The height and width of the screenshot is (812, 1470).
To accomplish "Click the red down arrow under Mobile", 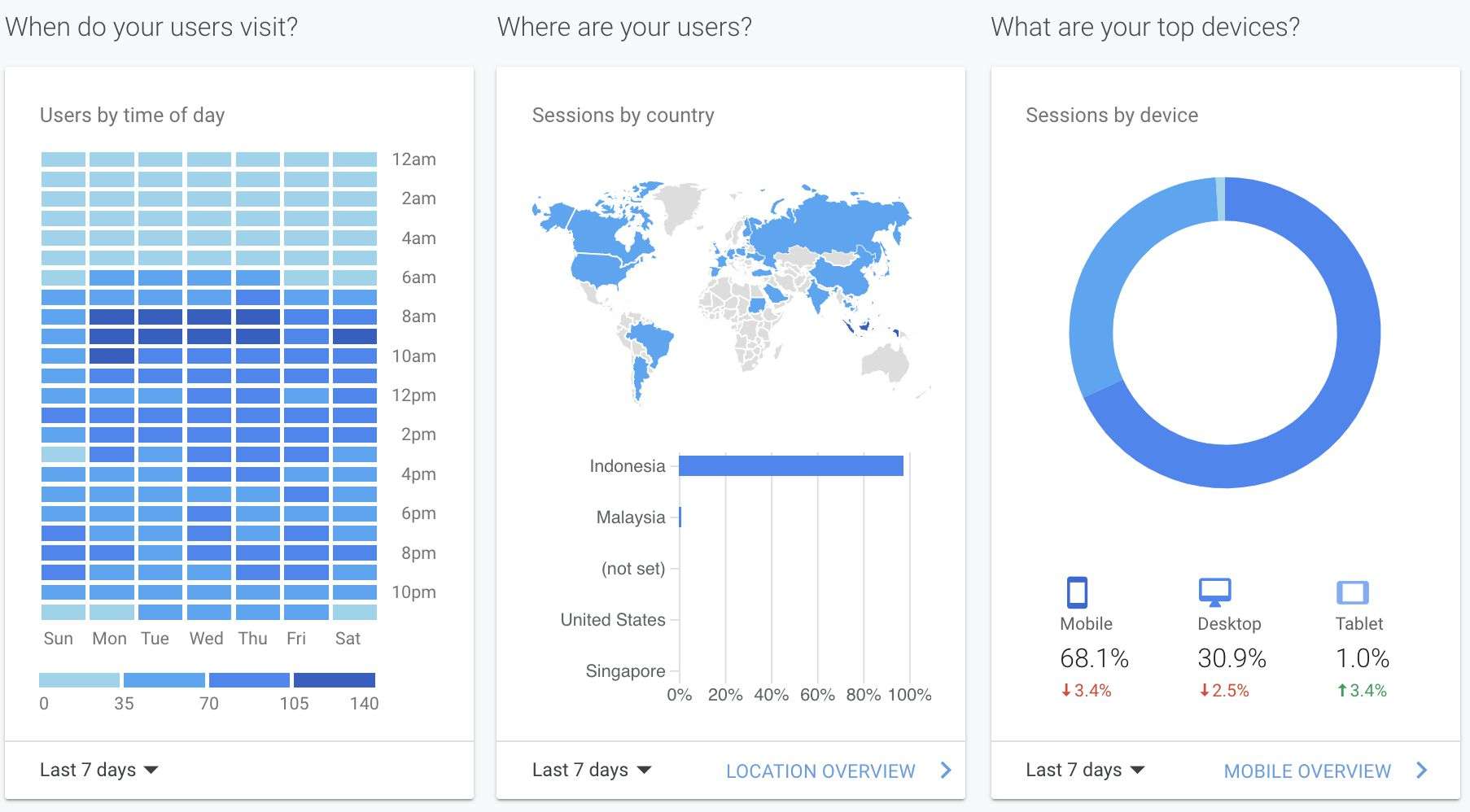I will [1065, 691].
